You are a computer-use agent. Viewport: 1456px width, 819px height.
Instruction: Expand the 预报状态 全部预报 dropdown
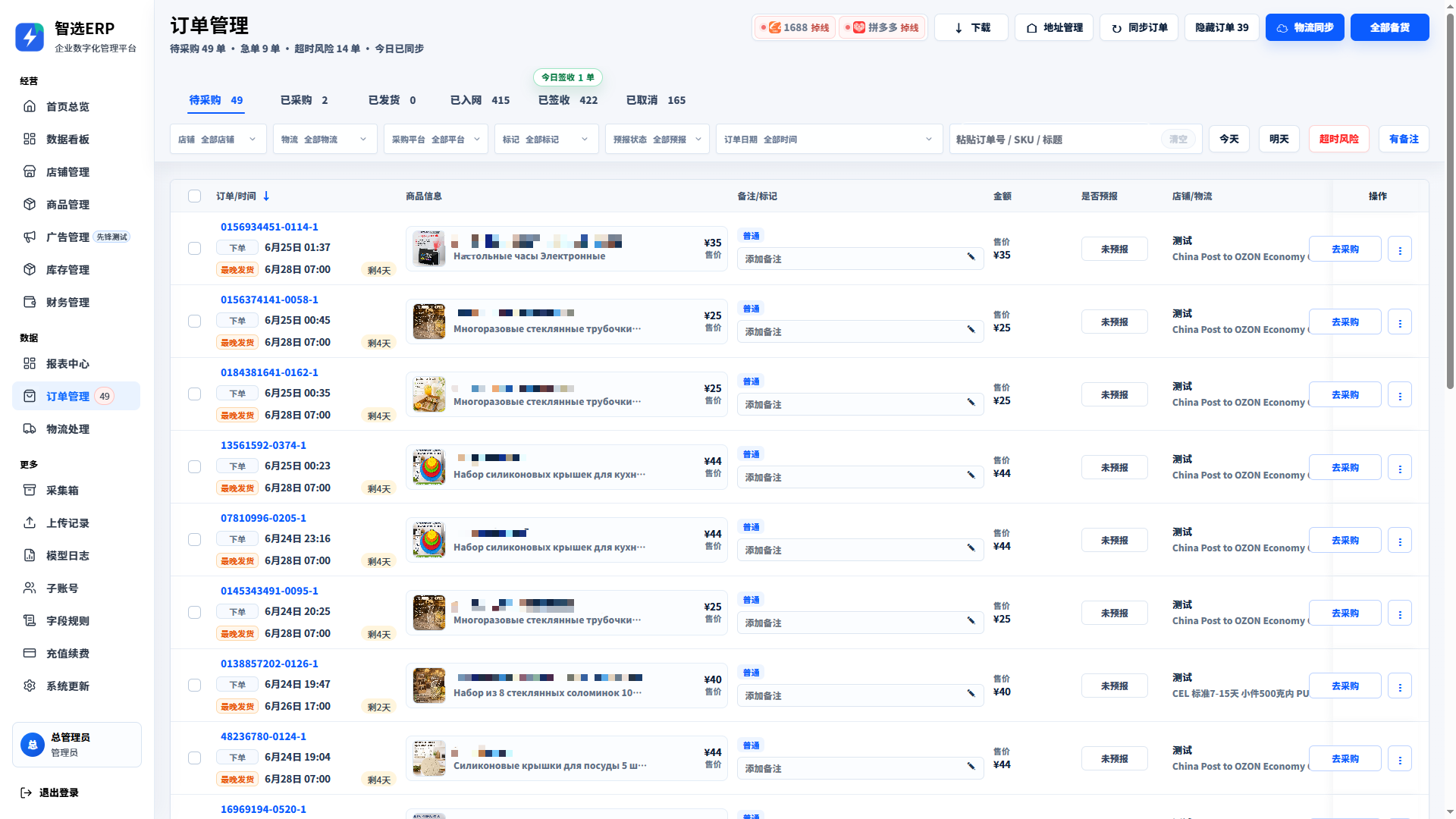657,139
